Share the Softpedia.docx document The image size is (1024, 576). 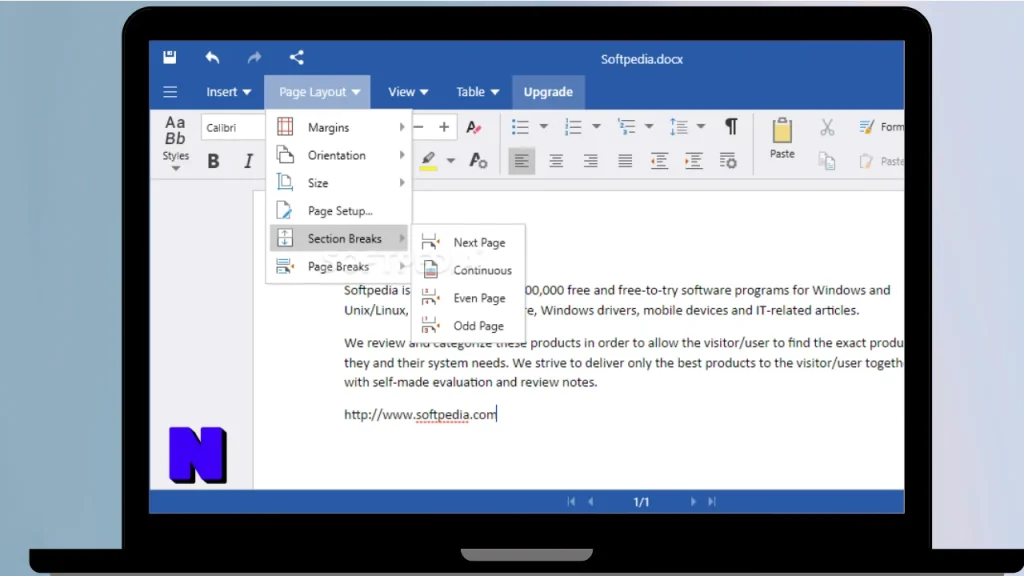(296, 57)
